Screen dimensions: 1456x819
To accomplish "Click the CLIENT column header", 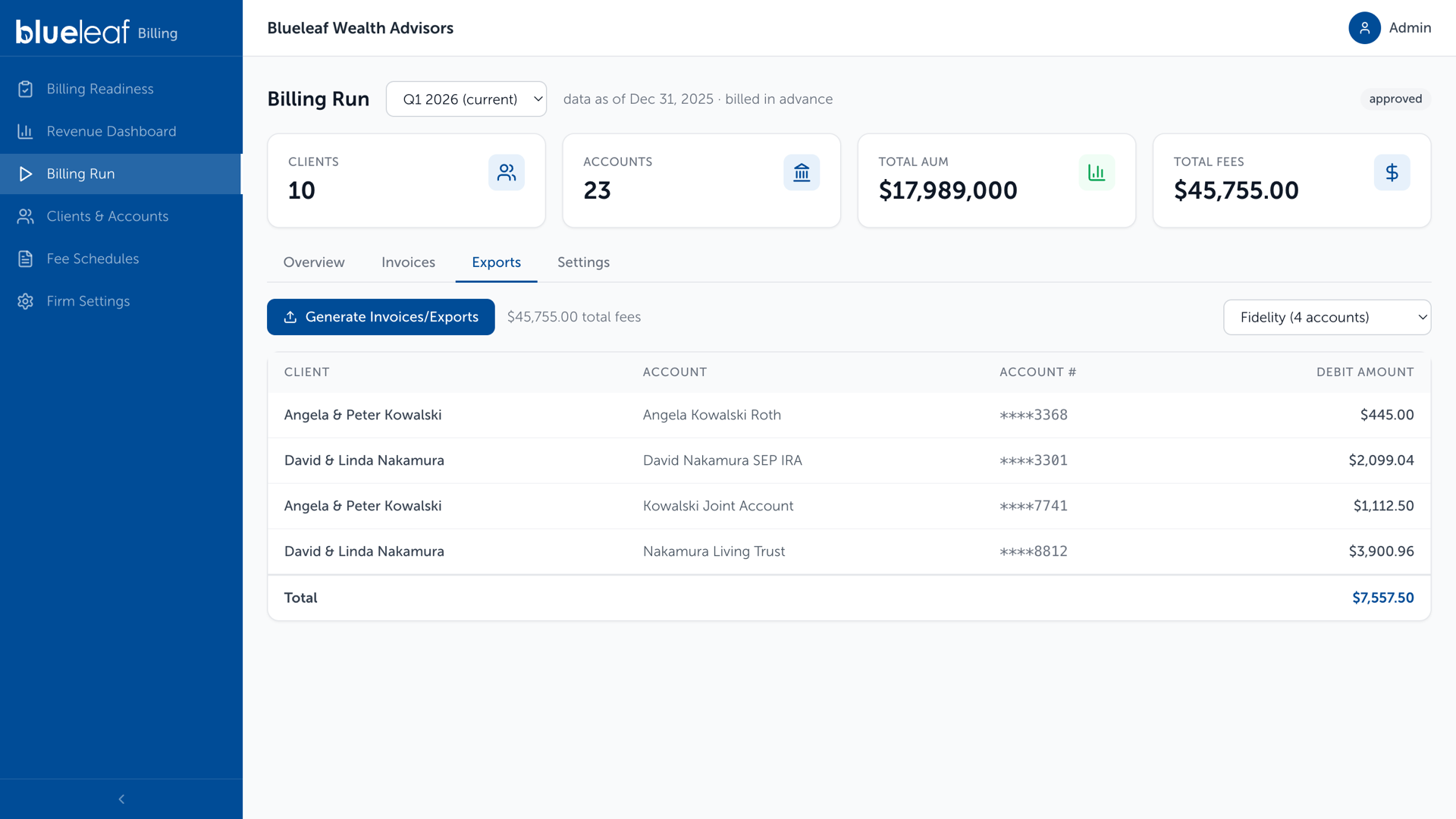I will point(306,372).
